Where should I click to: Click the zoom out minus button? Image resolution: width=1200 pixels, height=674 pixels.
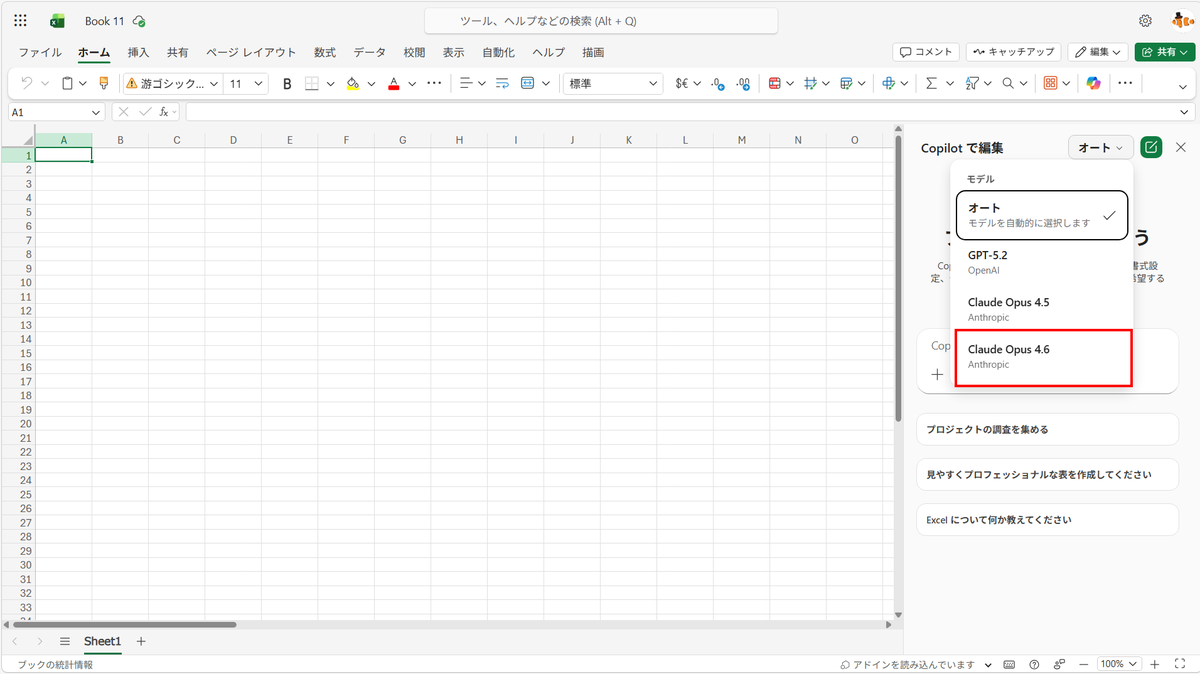click(1085, 665)
